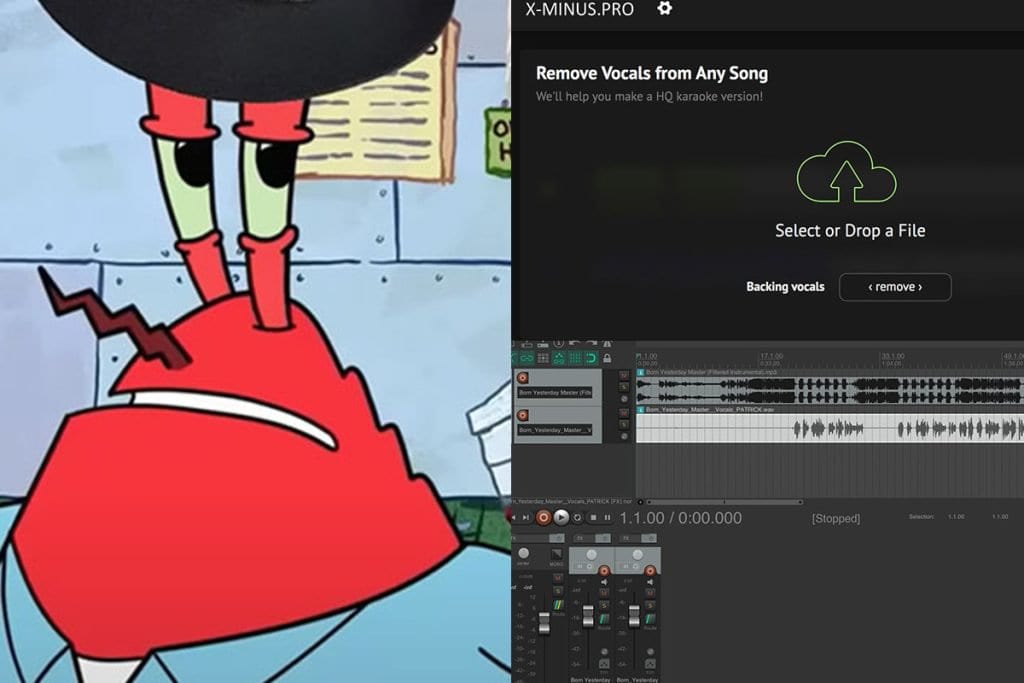Click the transport Stop button
The width and height of the screenshot is (1024, 683).
[x=594, y=518]
